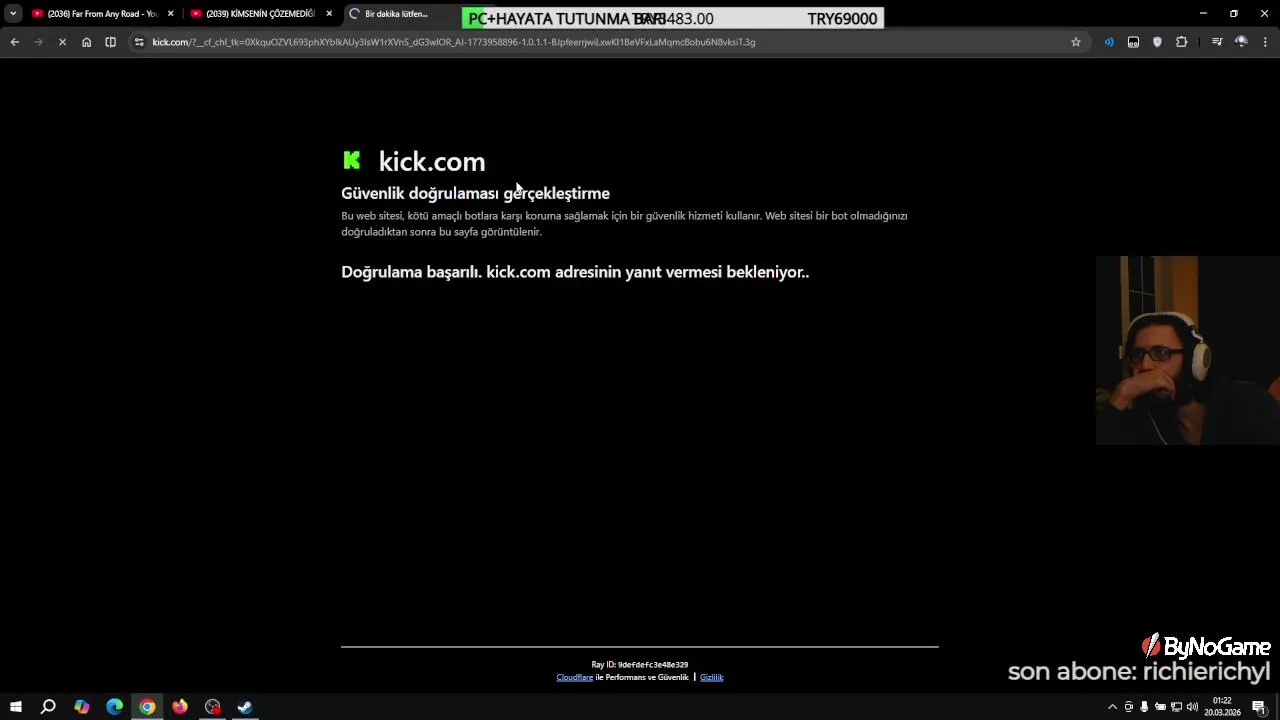Launch Copilot from the taskbar
Viewport: 1280px width, 720px height.
click(81, 707)
